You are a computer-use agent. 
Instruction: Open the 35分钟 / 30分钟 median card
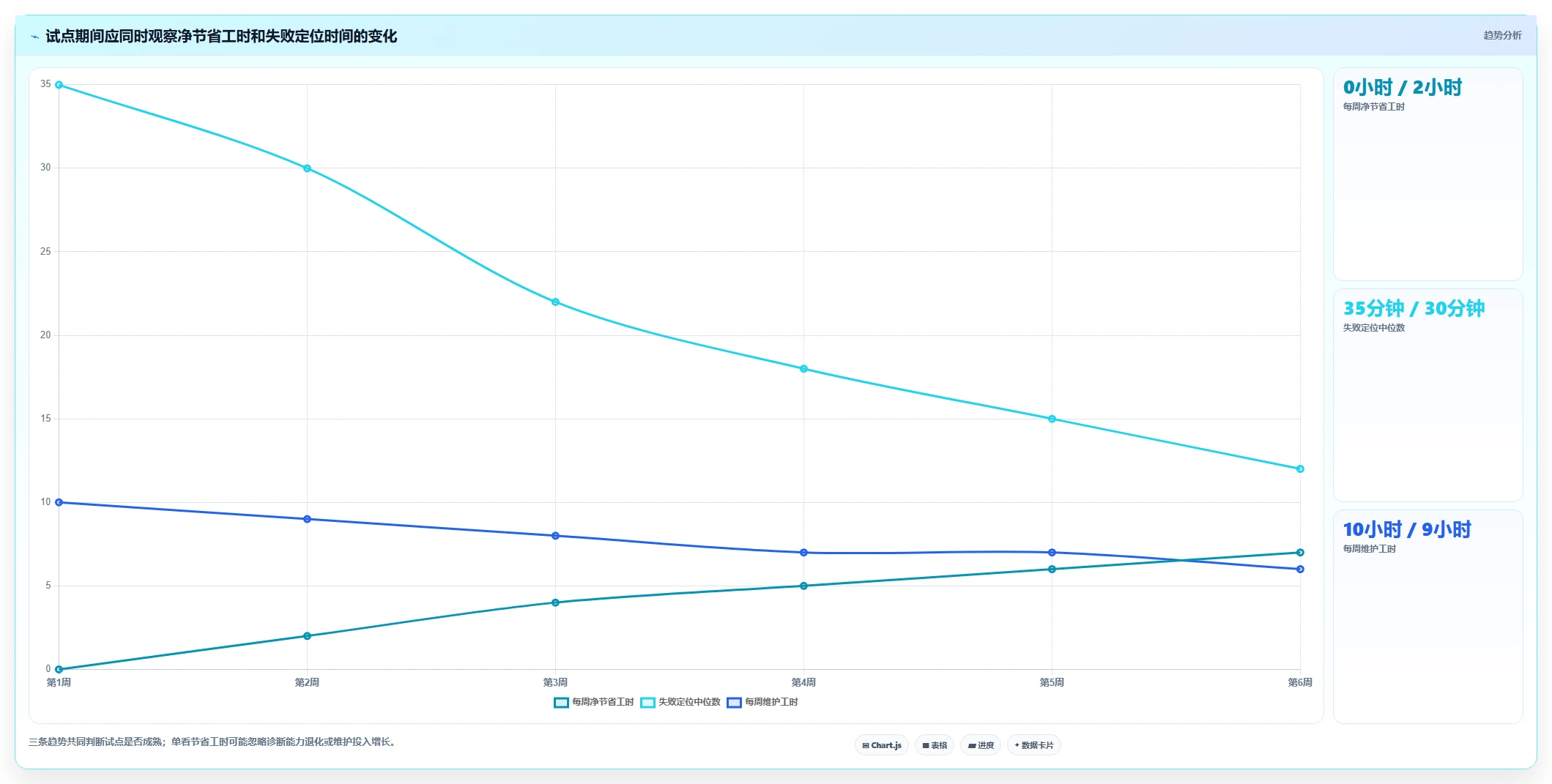click(1427, 395)
